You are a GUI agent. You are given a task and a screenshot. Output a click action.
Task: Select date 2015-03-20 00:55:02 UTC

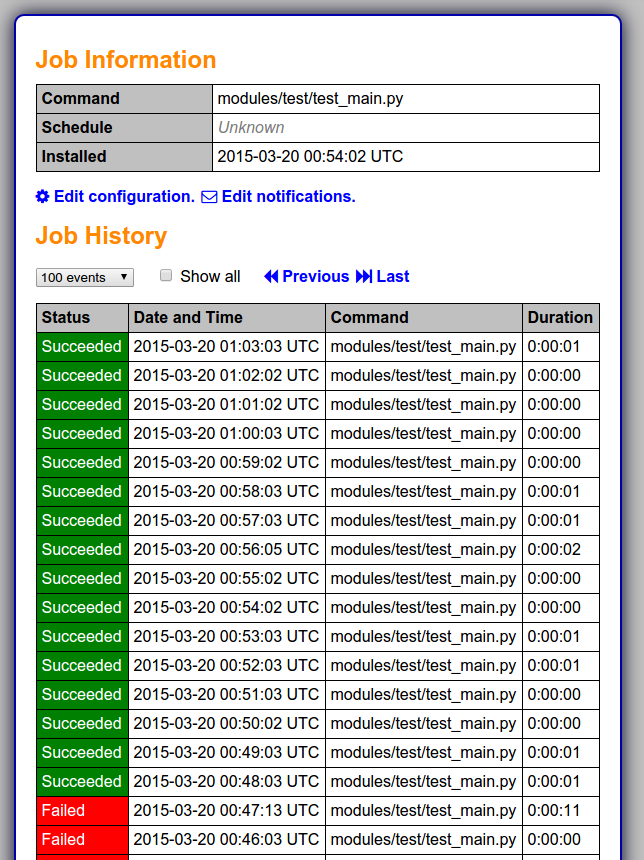(x=226, y=579)
